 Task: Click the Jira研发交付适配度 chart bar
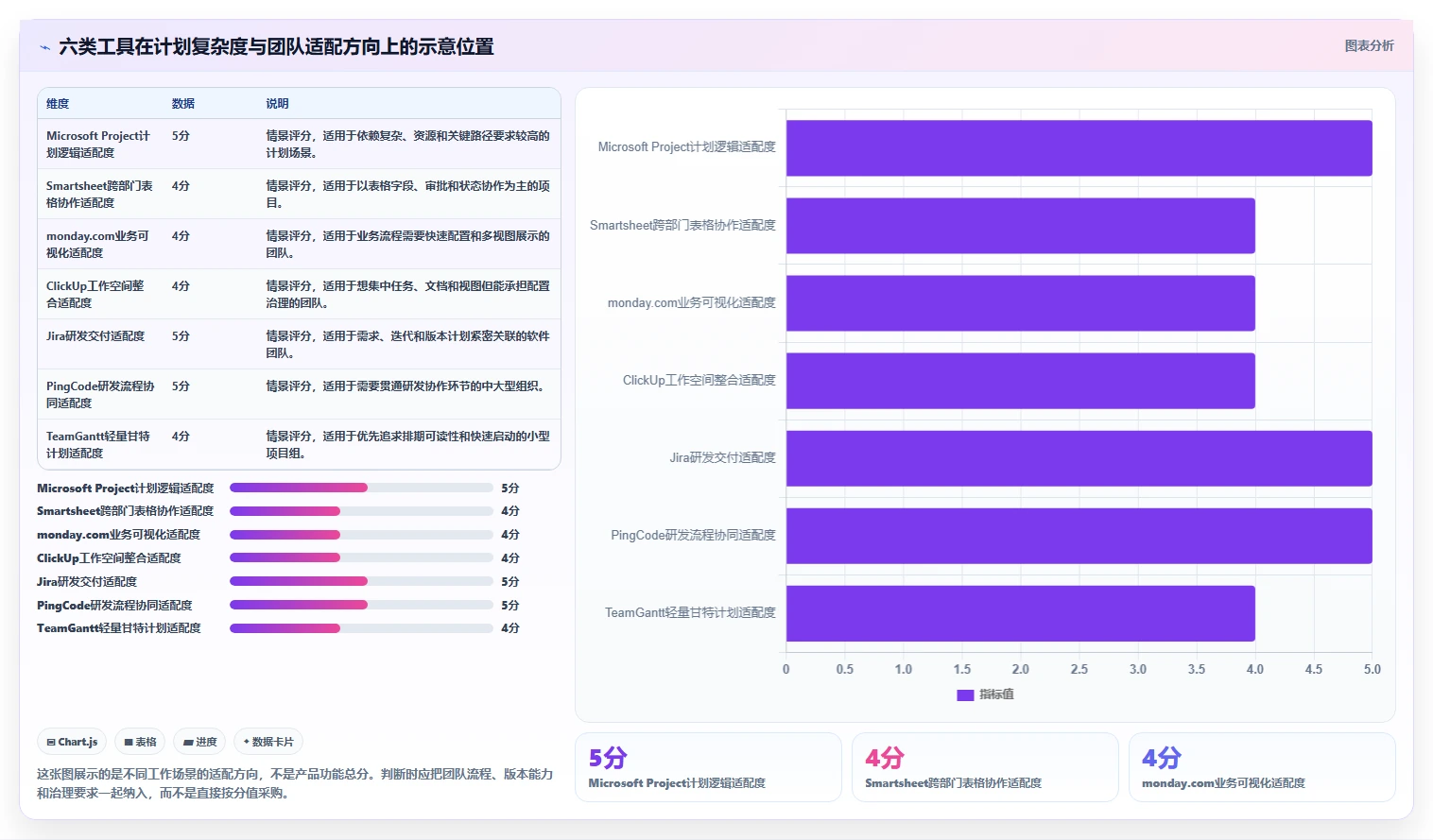click(x=1079, y=458)
